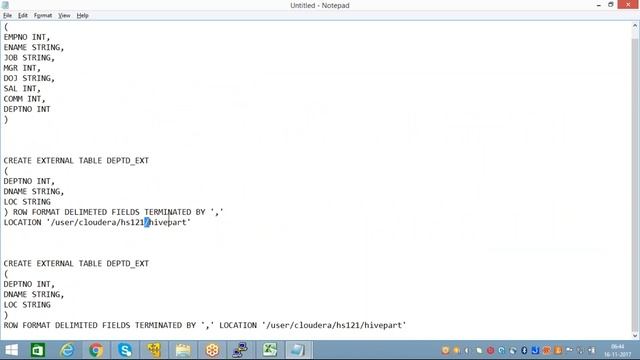Launch Internet Explorer from the taskbar
This screenshot has width=640, height=360.
click(x=67, y=350)
